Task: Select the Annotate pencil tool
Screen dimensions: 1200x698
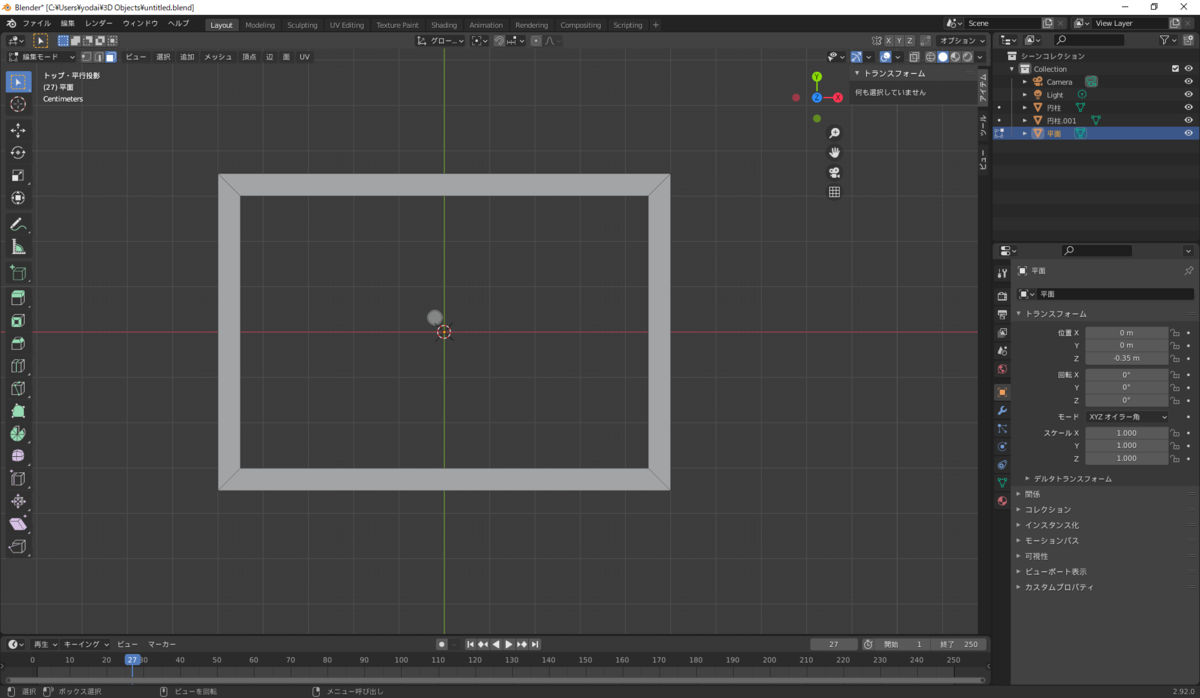Action: click(18, 224)
